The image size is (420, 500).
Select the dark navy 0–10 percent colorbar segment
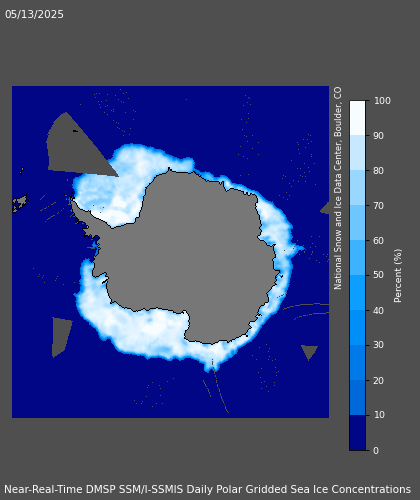(358, 433)
